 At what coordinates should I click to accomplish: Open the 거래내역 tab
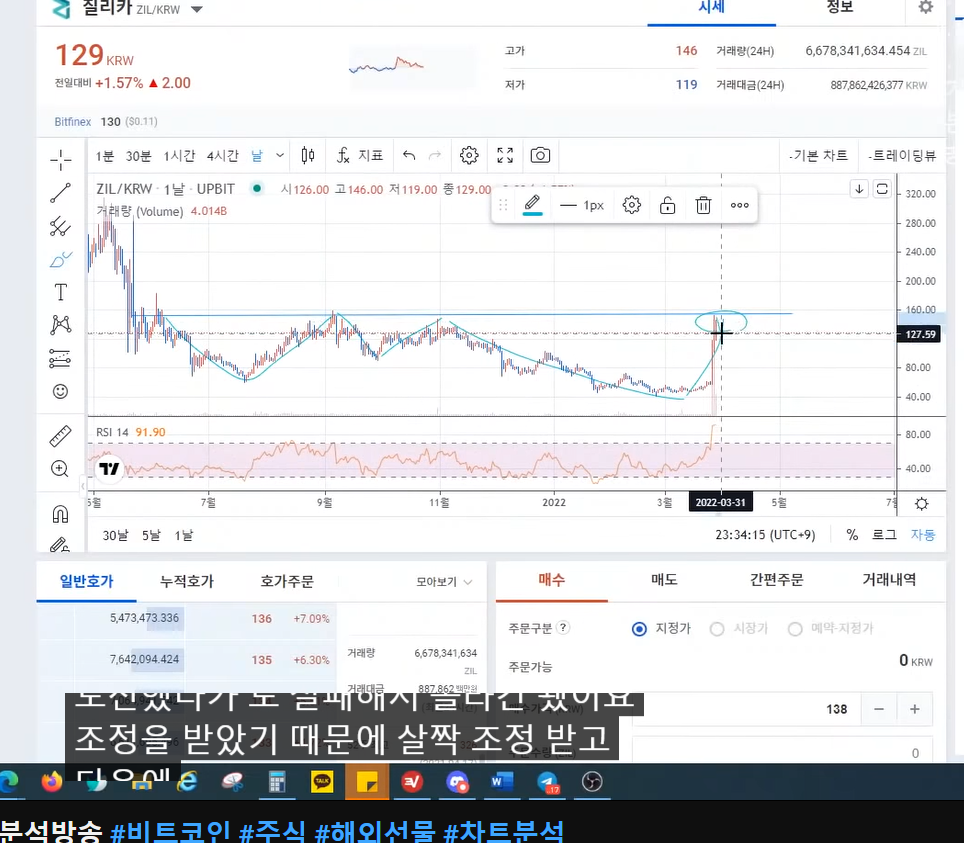[889, 580]
